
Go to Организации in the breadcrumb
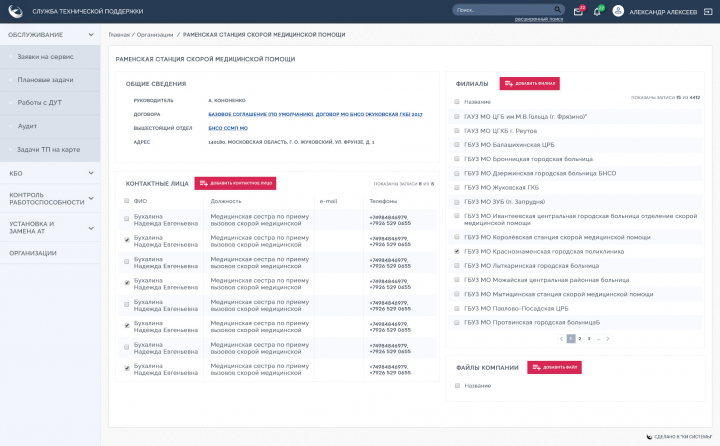155,35
